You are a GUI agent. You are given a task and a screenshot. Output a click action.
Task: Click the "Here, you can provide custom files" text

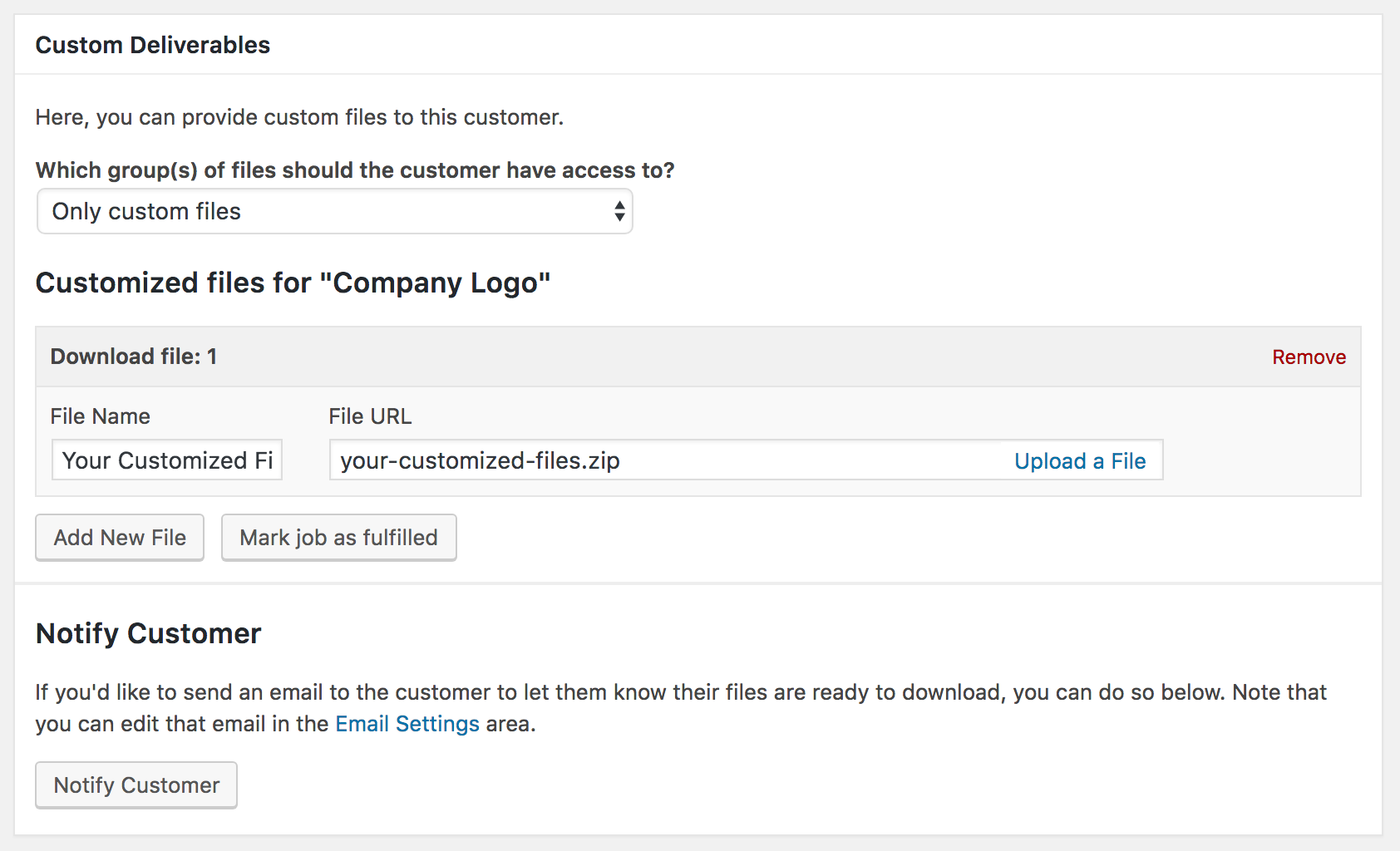tap(299, 117)
